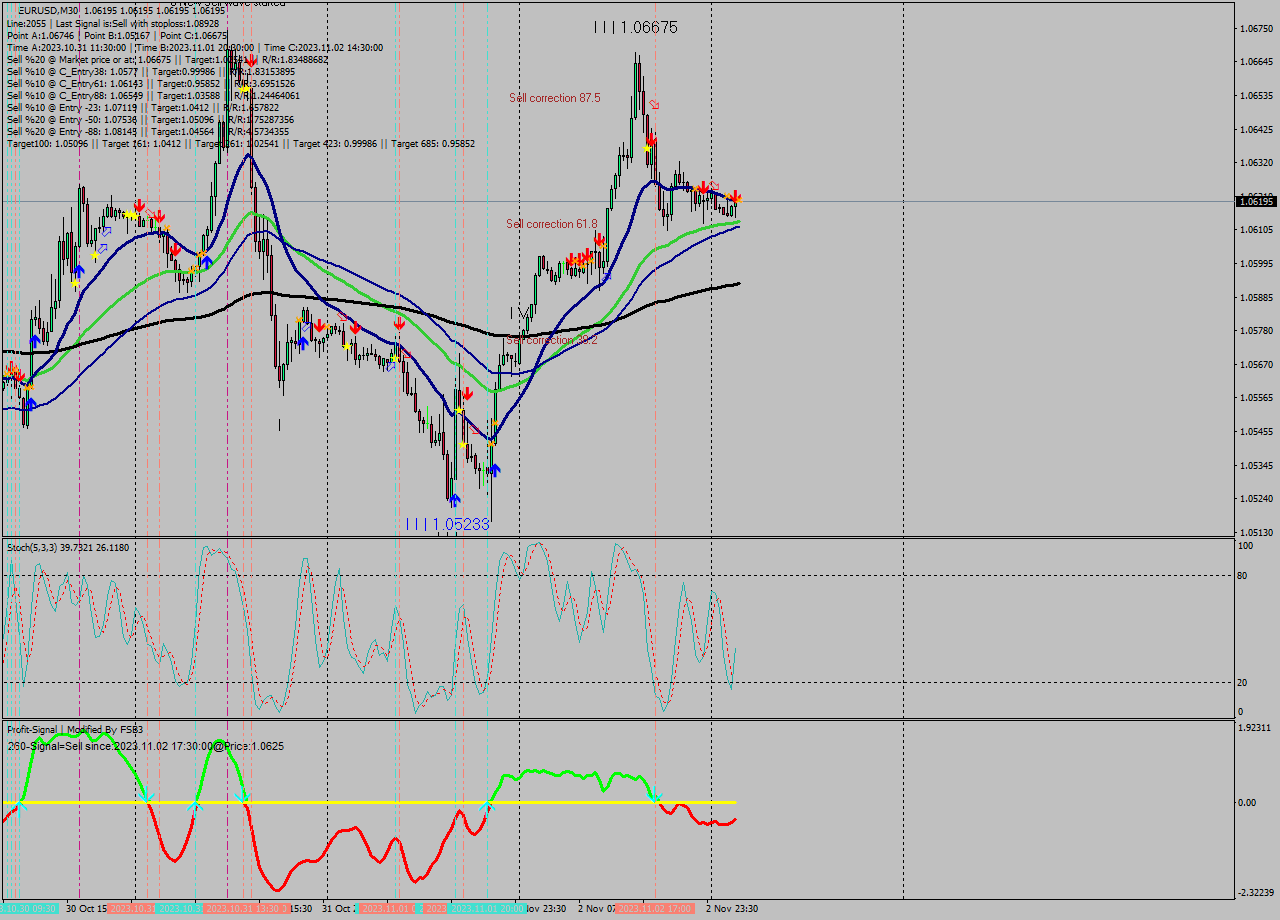Click the -2.32239 value on Profit-Signal scale
The width and height of the screenshot is (1280, 920).
point(1254,893)
